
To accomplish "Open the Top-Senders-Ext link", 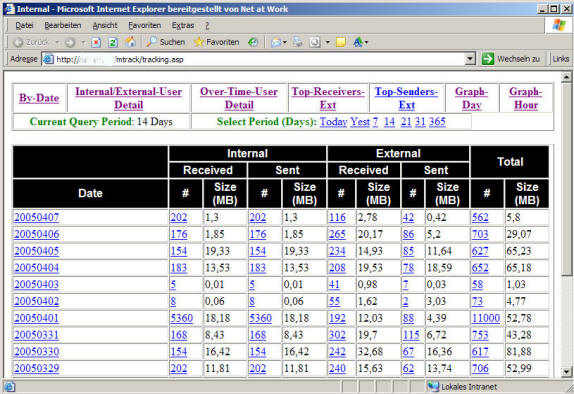I will tap(406, 98).
